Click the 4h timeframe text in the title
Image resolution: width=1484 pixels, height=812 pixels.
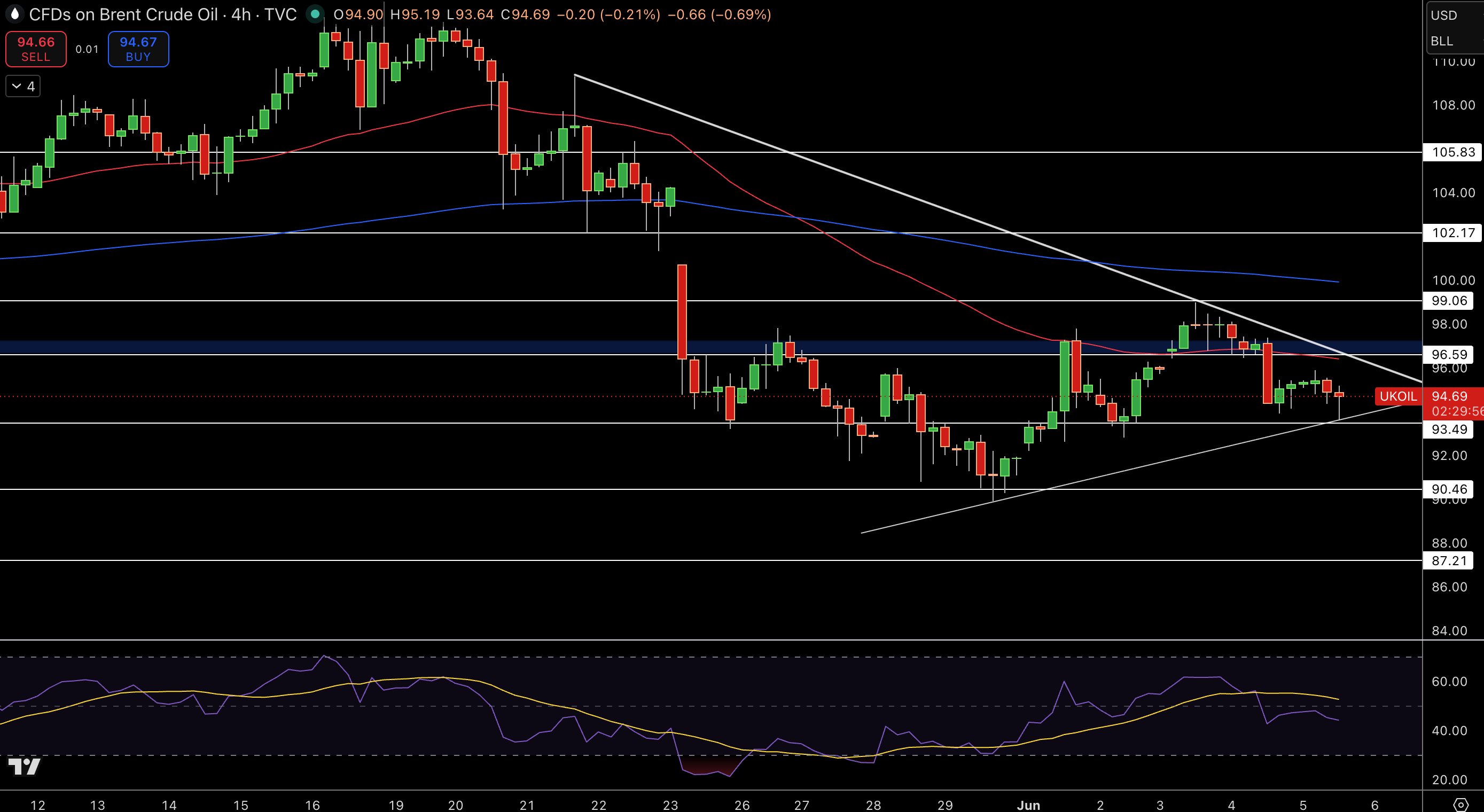click(x=241, y=14)
